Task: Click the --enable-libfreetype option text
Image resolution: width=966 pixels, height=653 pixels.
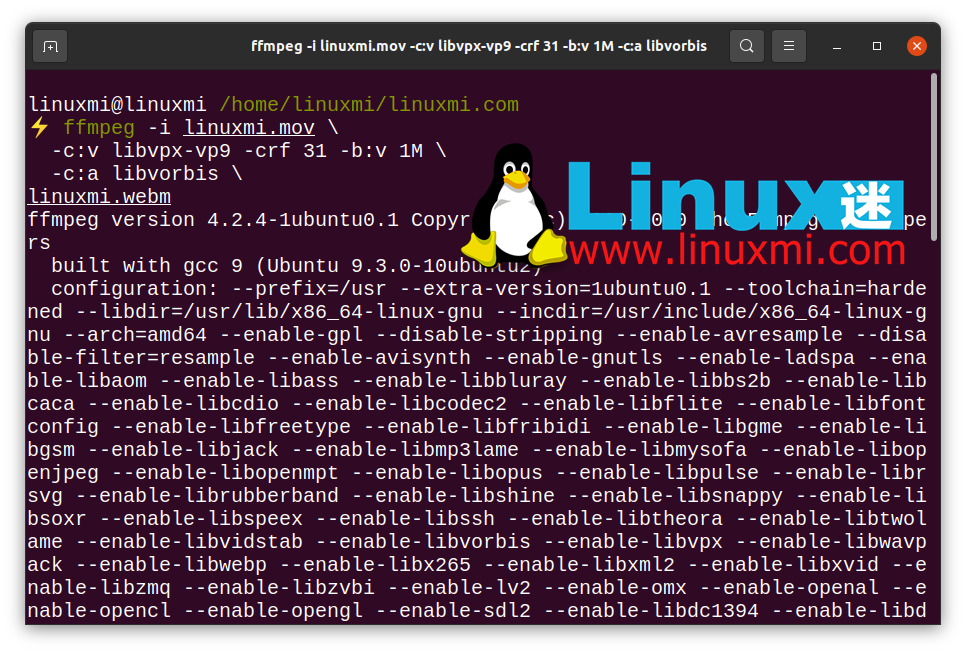Action: [x=231, y=427]
